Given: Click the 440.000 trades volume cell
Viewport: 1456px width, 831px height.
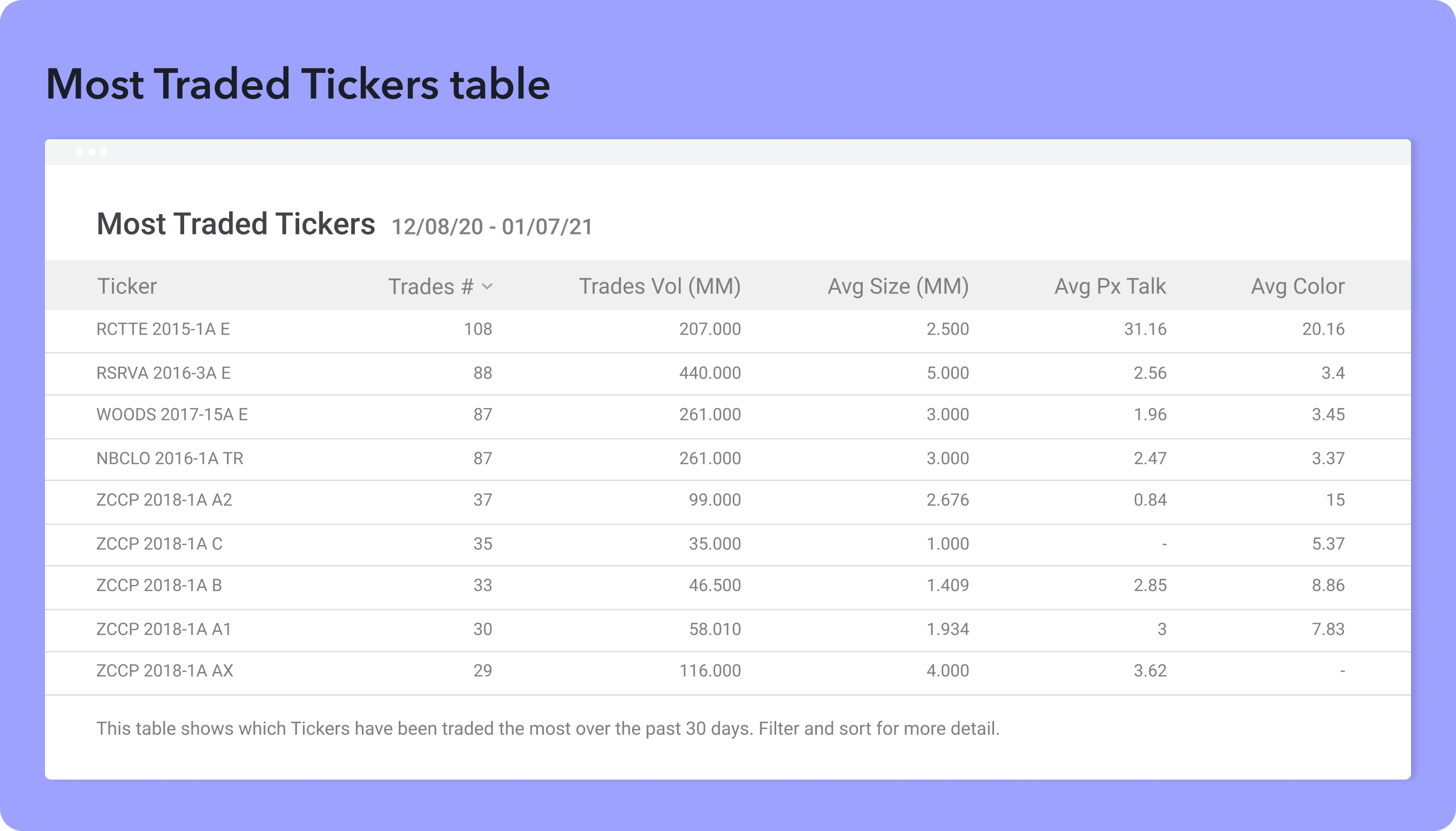Looking at the screenshot, I should [710, 373].
